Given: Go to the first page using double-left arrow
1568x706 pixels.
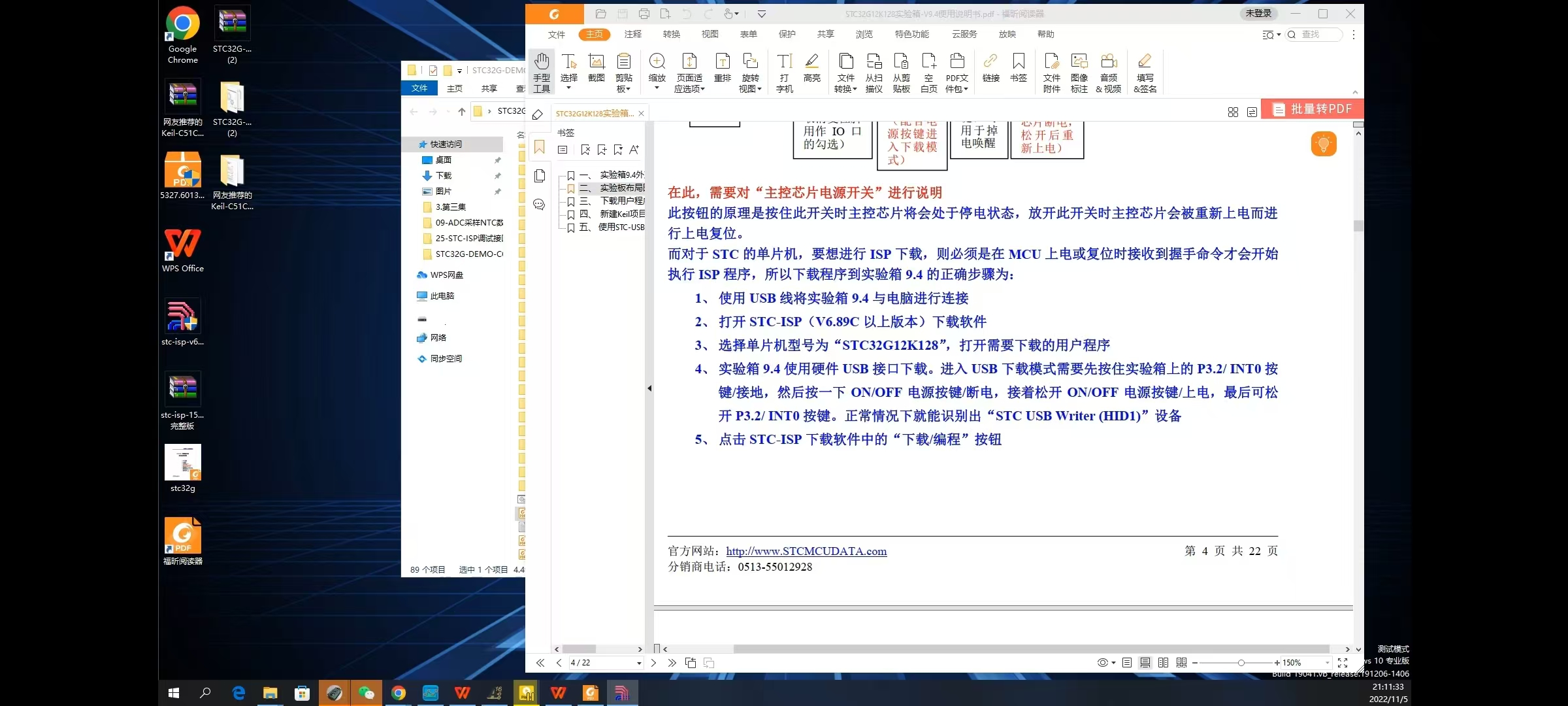Looking at the screenshot, I should tap(540, 663).
